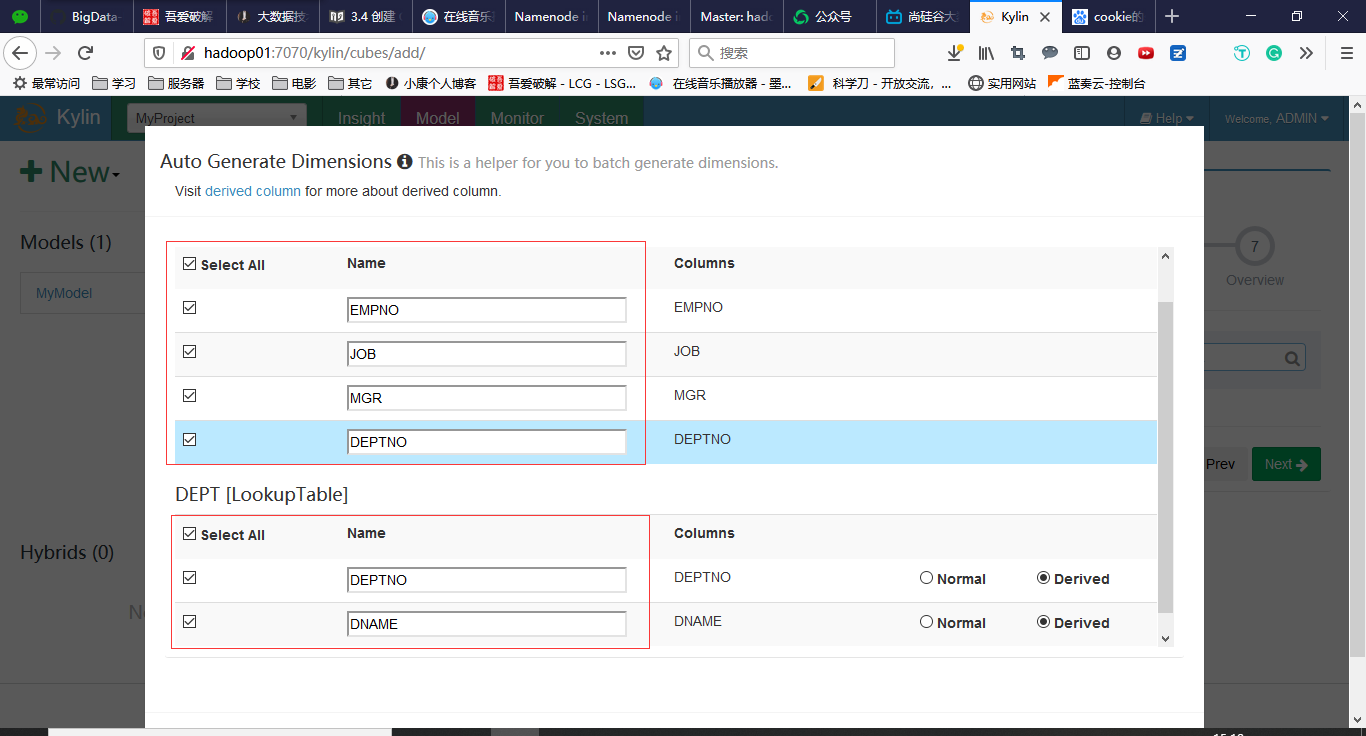Select Normal for the DNAME column

pyautogui.click(x=926, y=622)
